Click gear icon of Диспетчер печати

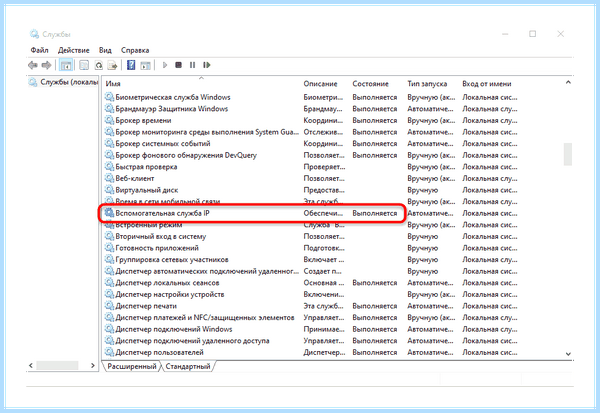pyautogui.click(x=109, y=306)
